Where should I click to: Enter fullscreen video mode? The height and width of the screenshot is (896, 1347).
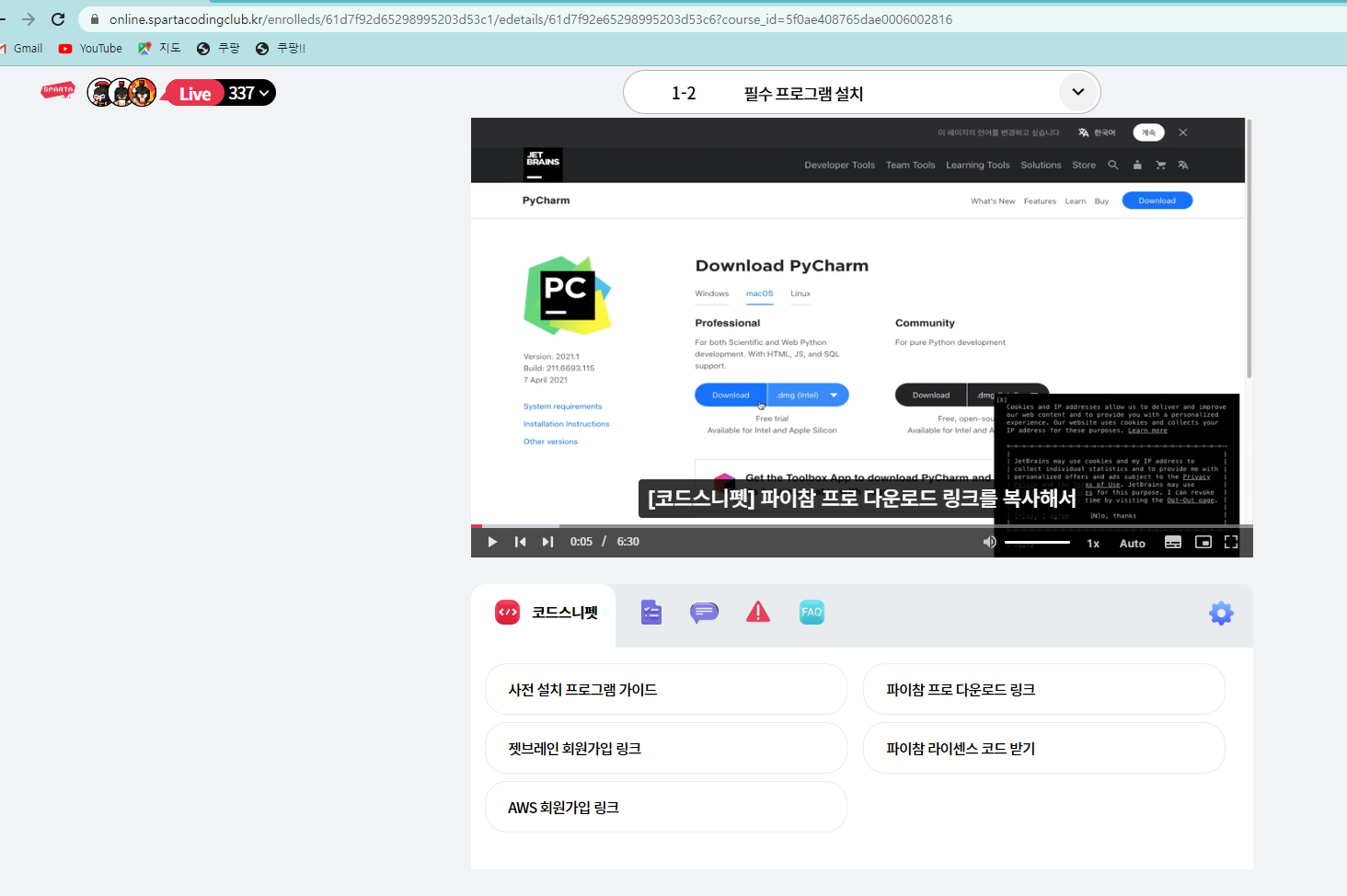(x=1231, y=542)
